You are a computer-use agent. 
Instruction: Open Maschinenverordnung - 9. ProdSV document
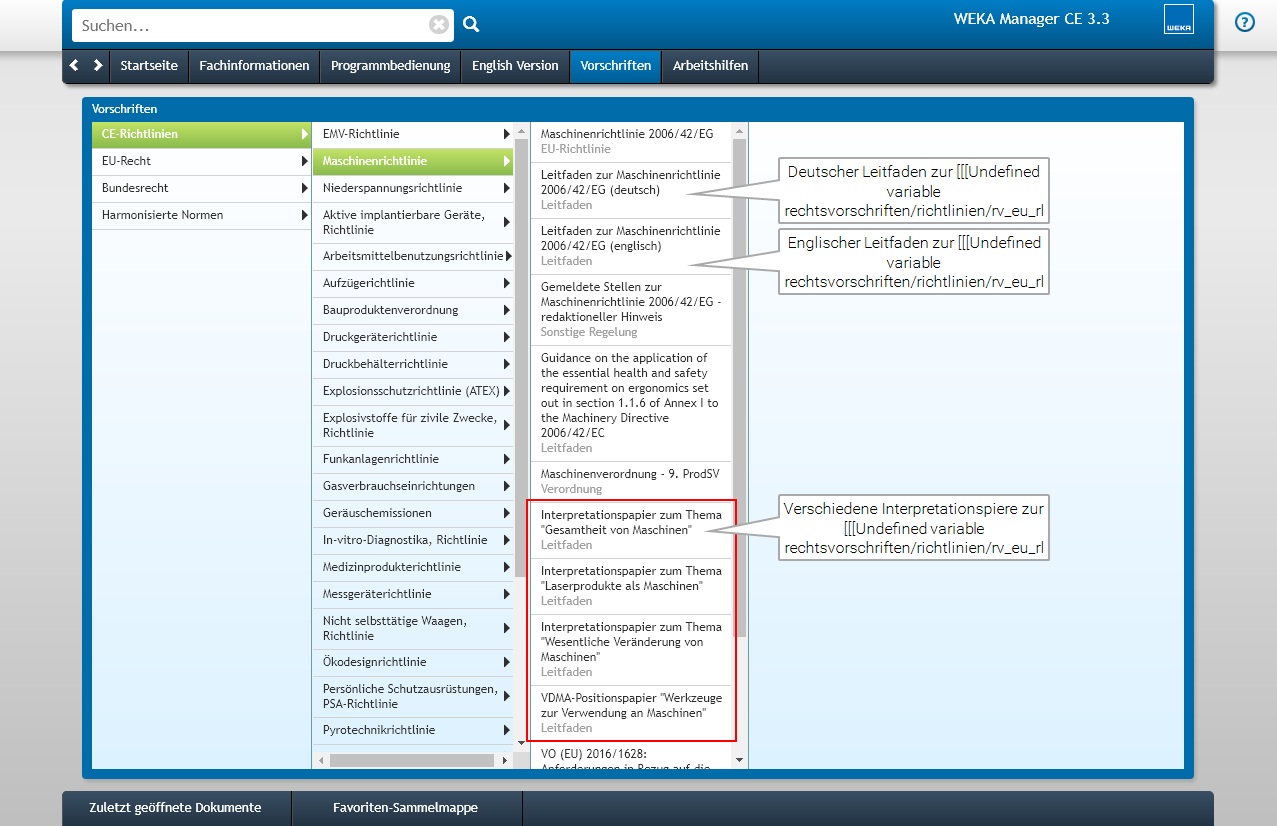628,480
